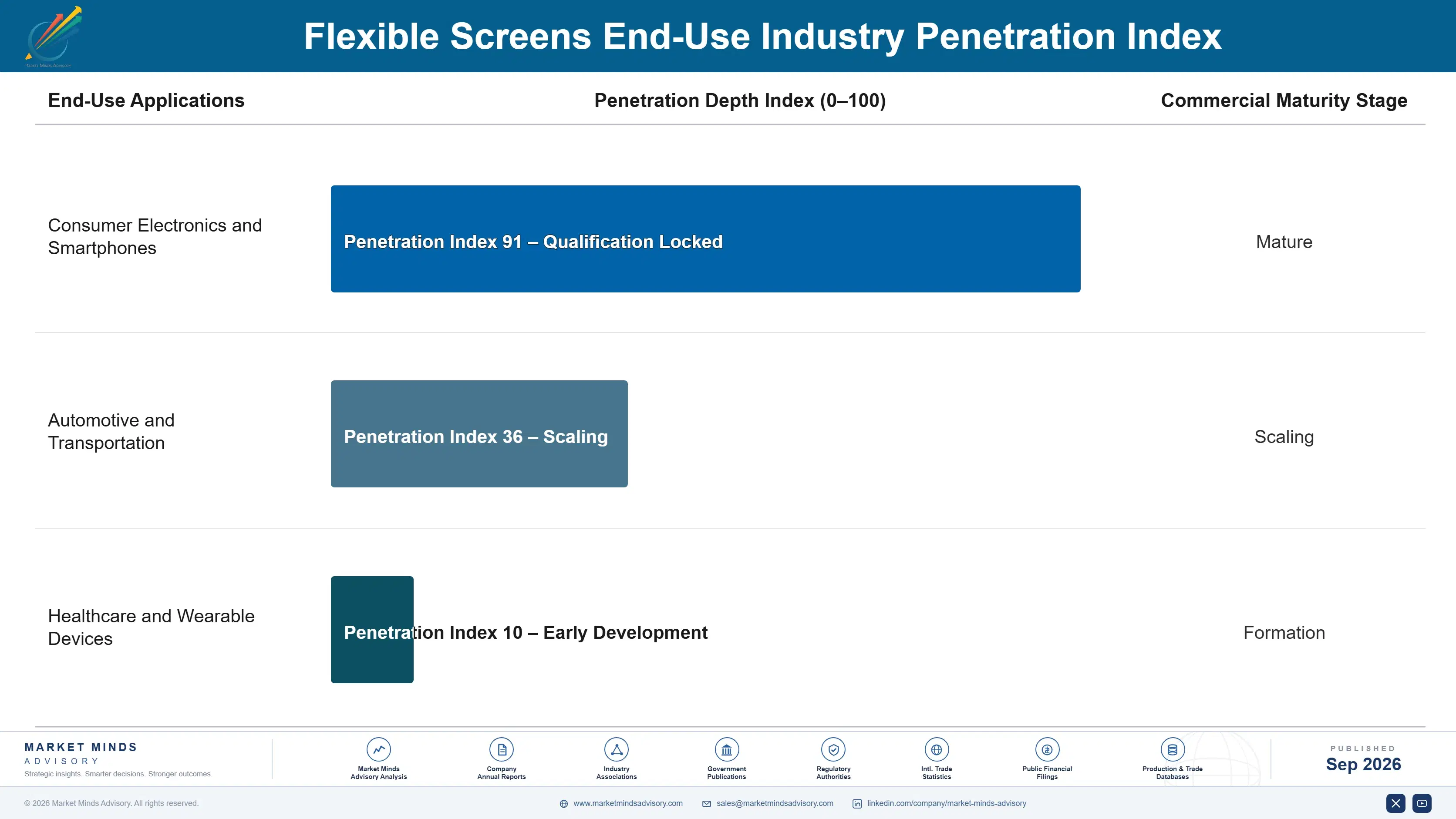
Task: Click the Company Annual Reports document icon
Action: (x=501, y=749)
